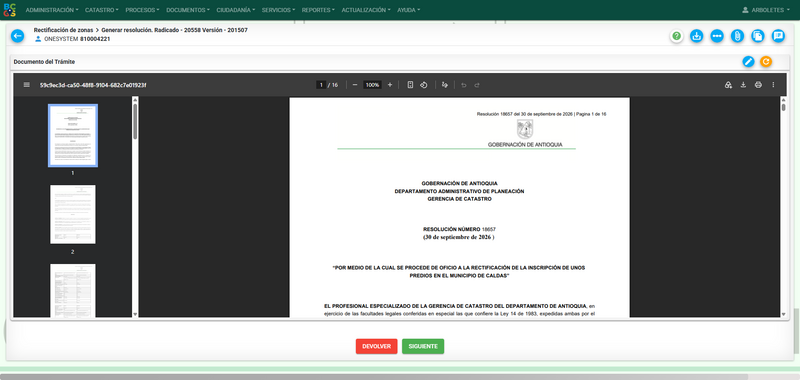Image resolution: width=800 pixels, height=380 pixels.
Task: Open the CATASTRO dropdown menu
Action: tap(102, 10)
